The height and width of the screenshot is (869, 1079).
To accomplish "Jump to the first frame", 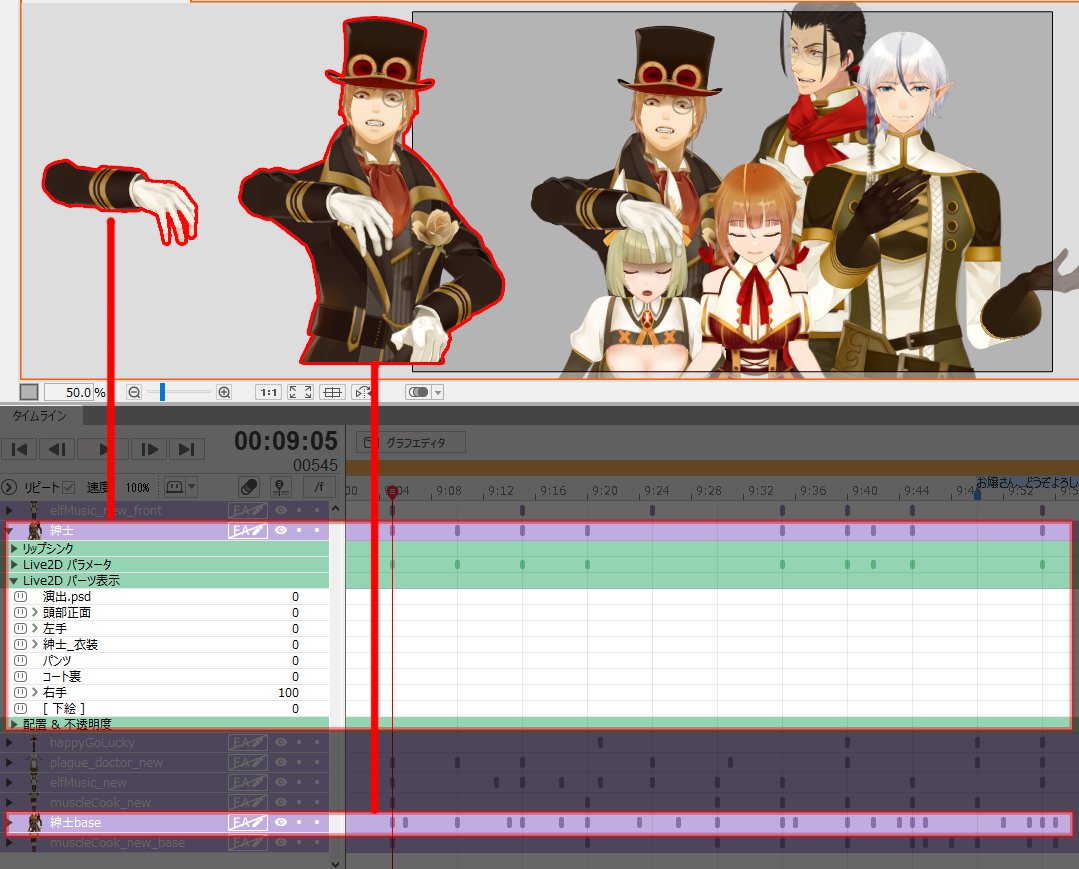I will [x=19, y=449].
